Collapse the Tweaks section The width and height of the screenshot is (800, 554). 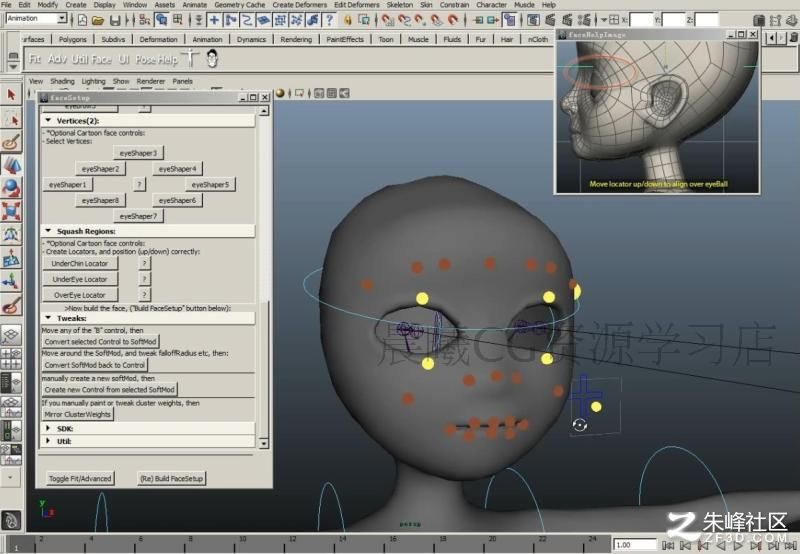(x=48, y=318)
